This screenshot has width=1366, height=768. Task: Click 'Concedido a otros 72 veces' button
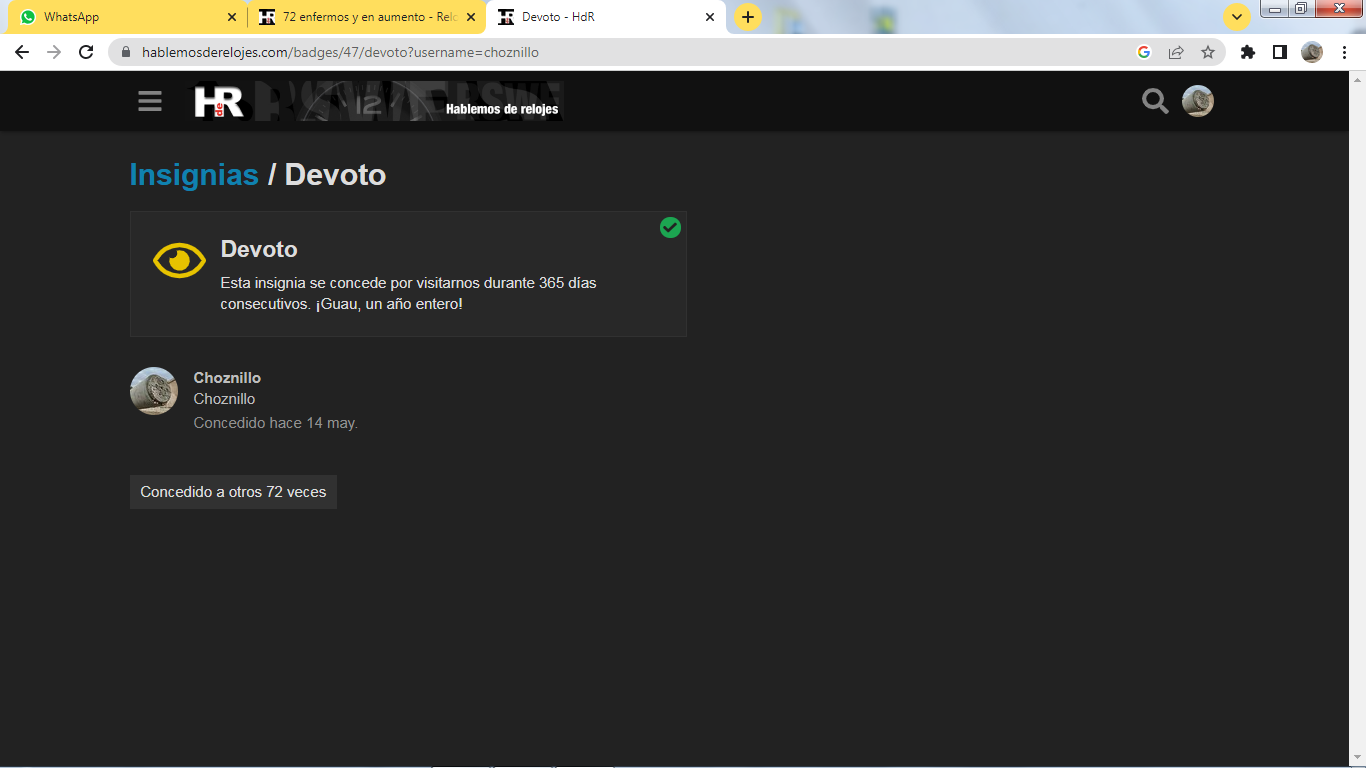click(233, 492)
